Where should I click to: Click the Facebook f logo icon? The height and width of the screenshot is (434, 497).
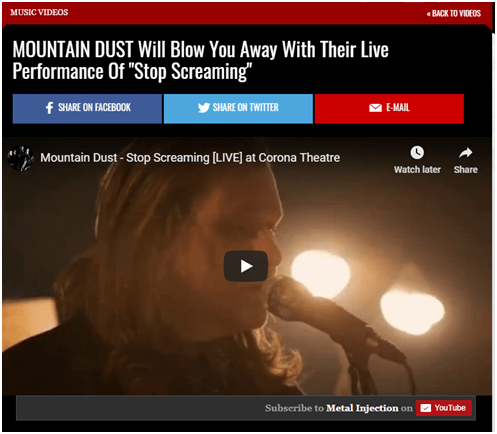pos(49,108)
